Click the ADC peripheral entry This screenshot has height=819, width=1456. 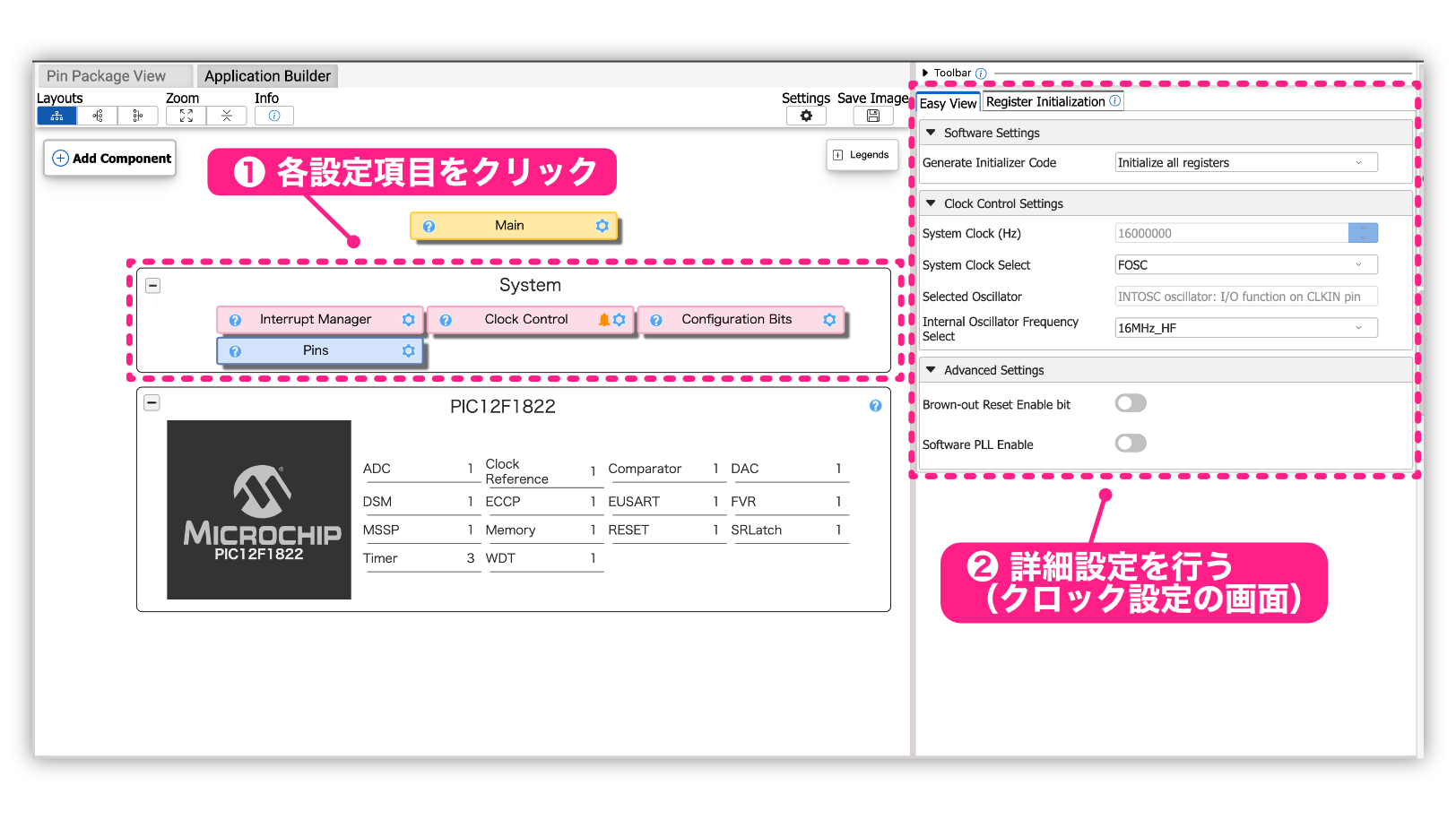pyautogui.click(x=419, y=469)
